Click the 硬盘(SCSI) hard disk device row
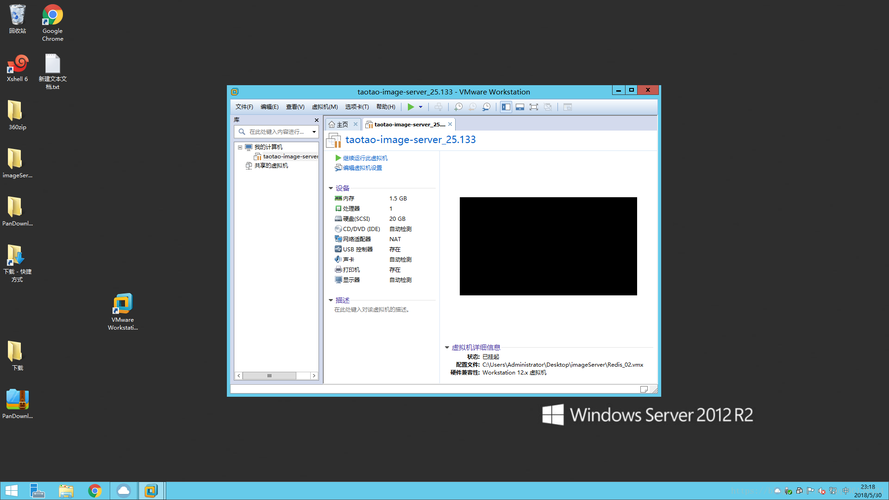The height and width of the screenshot is (500, 889). point(373,219)
